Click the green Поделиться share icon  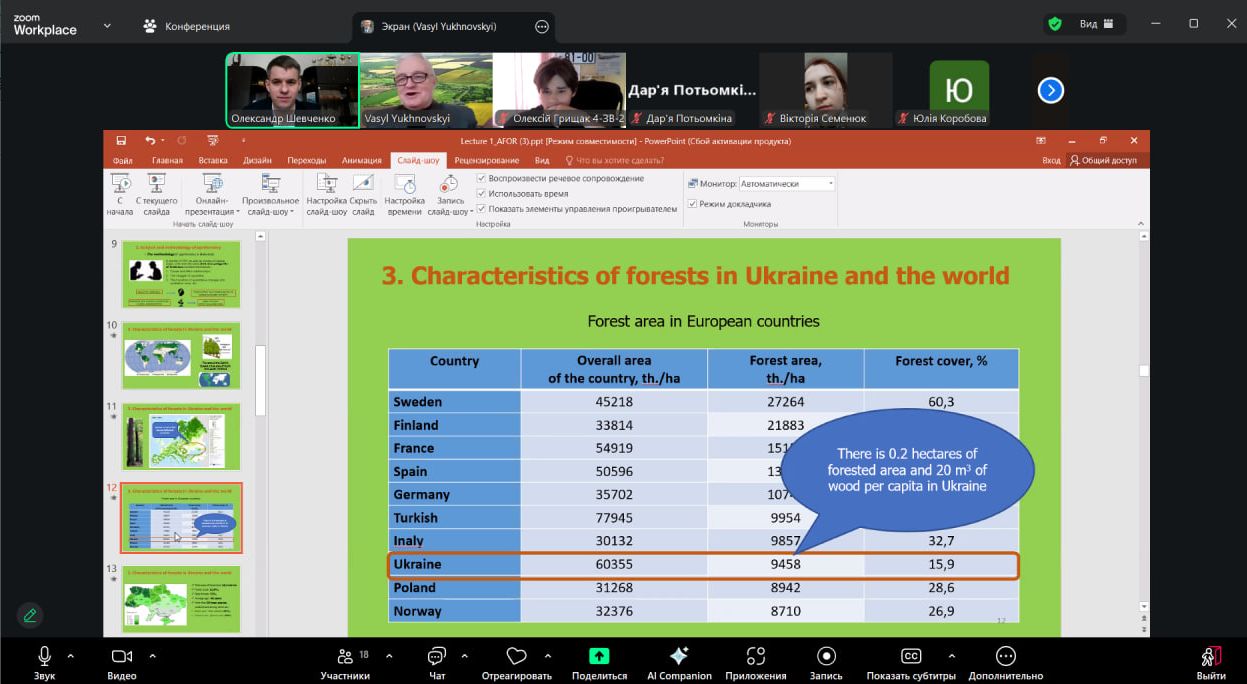coord(598,656)
